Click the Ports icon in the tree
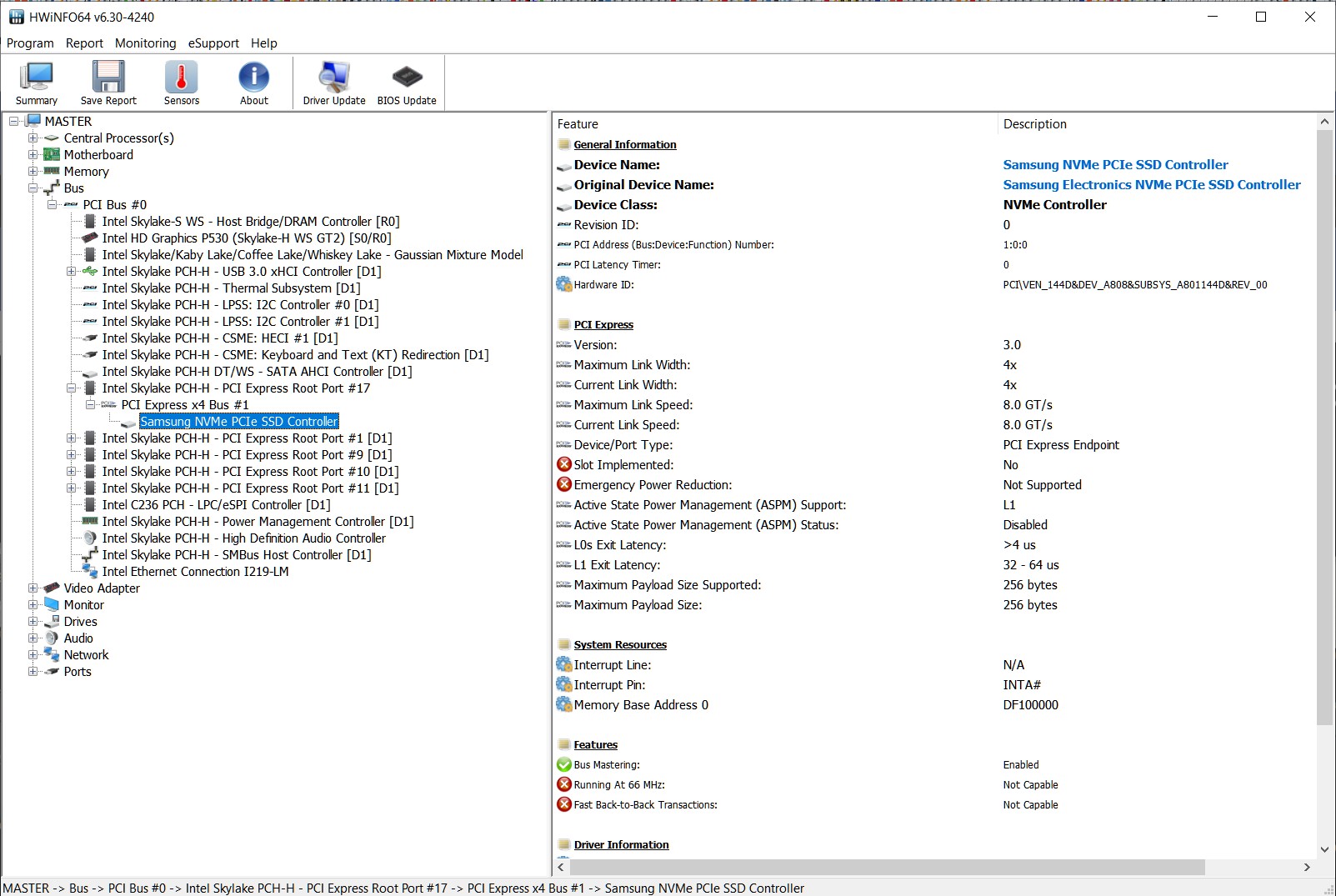 [52, 672]
